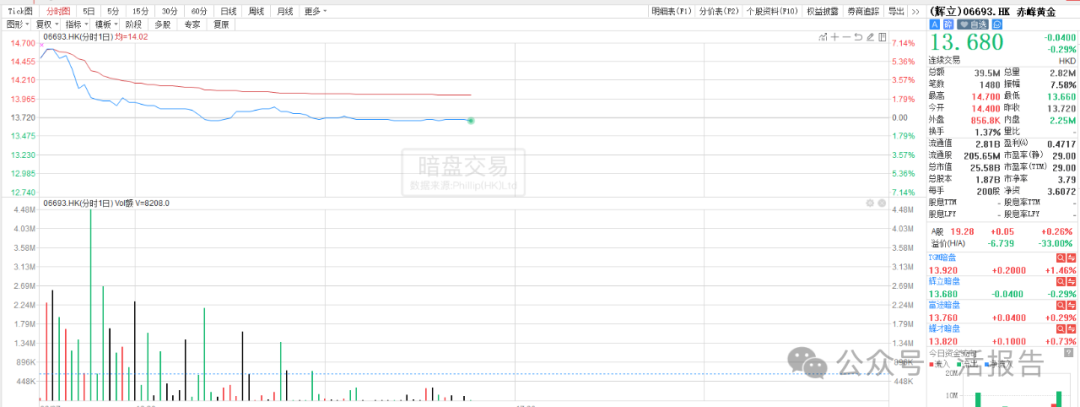Click the 复原 button
This screenshot has width=1080, height=407.
[221, 24]
